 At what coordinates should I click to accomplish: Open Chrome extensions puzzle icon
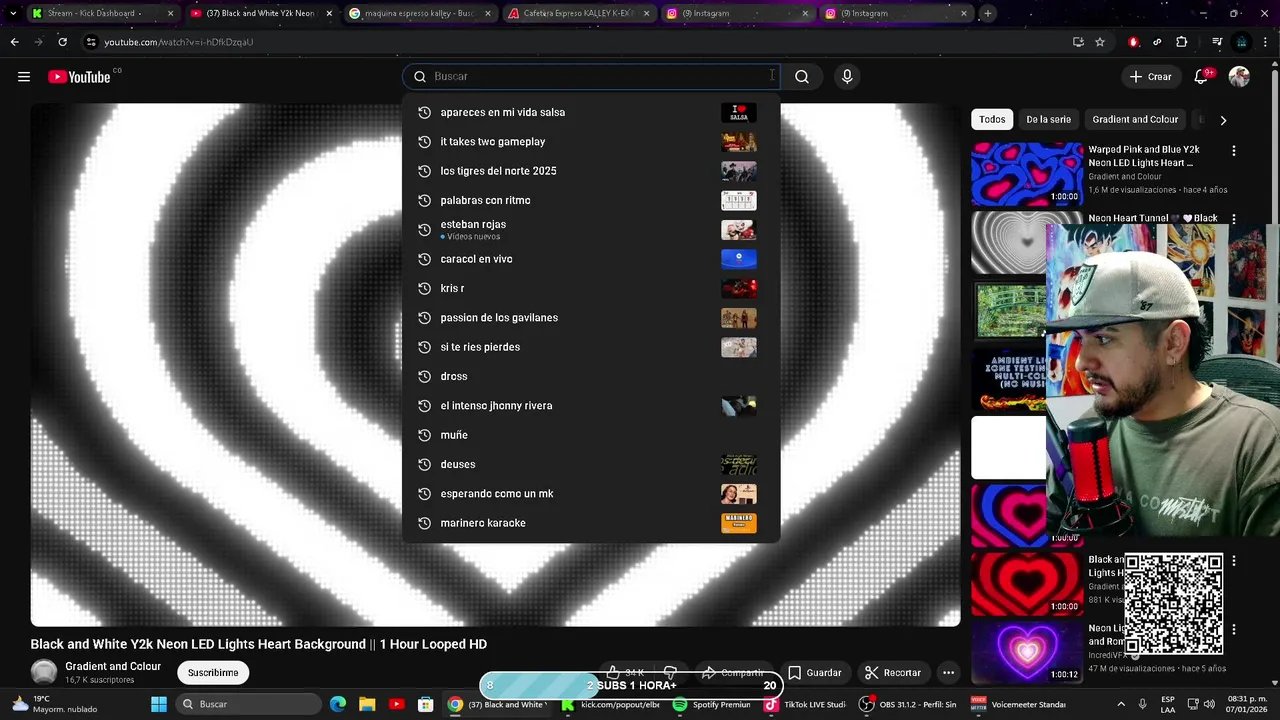coord(1182,42)
